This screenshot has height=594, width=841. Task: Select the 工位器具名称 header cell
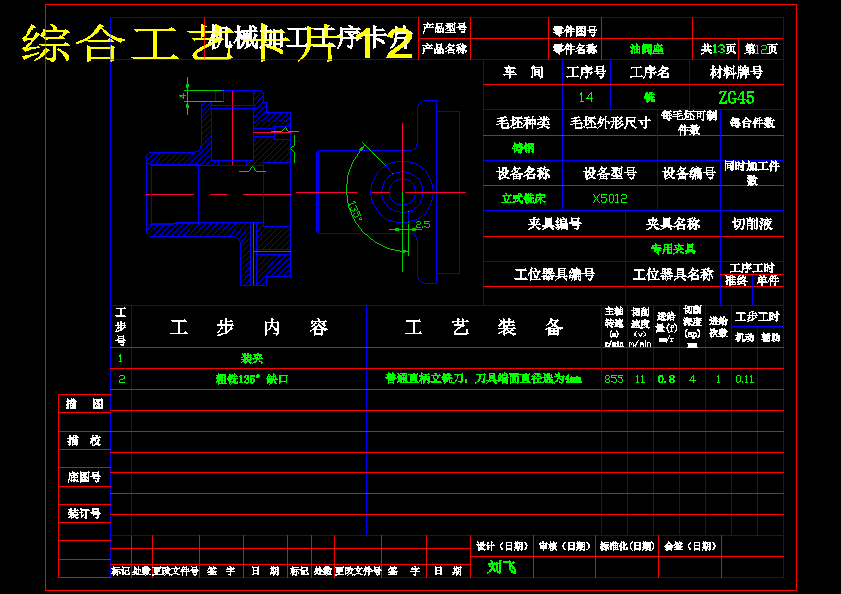click(x=673, y=274)
